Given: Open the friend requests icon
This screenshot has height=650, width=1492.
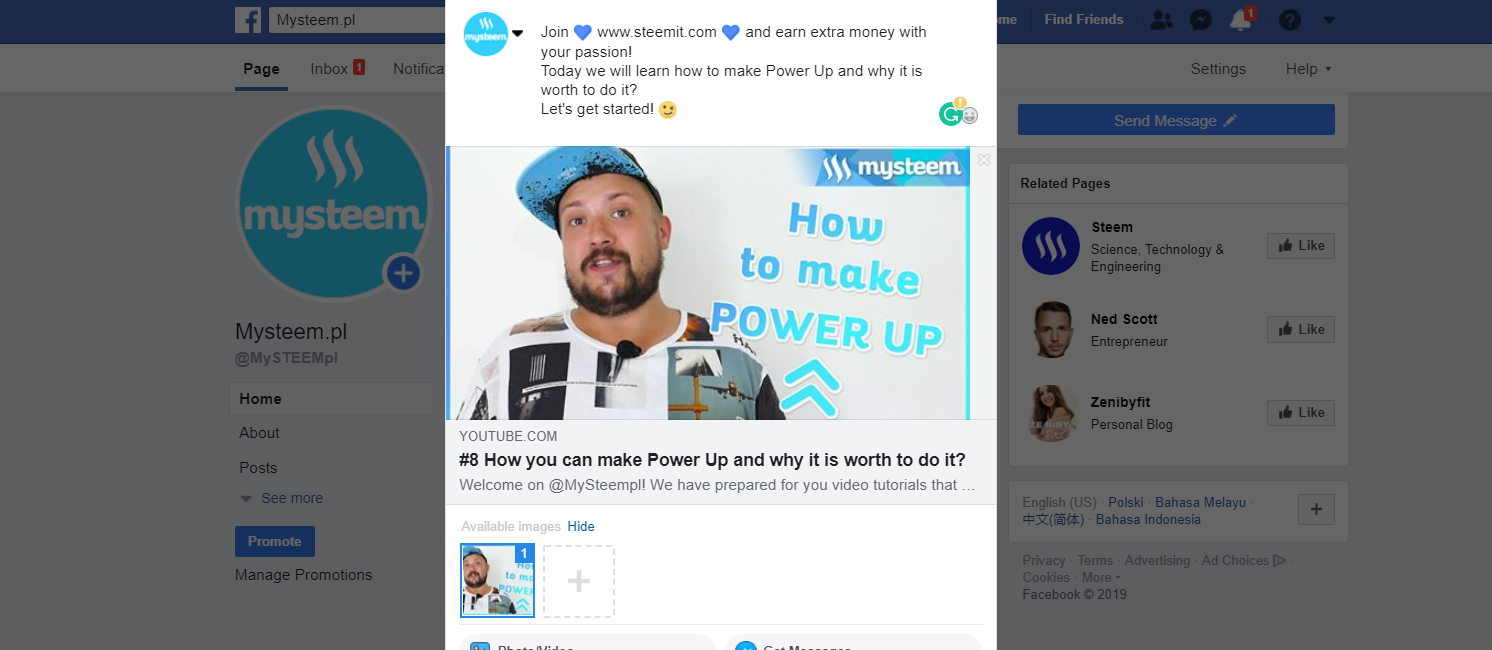Looking at the screenshot, I should (x=1161, y=20).
